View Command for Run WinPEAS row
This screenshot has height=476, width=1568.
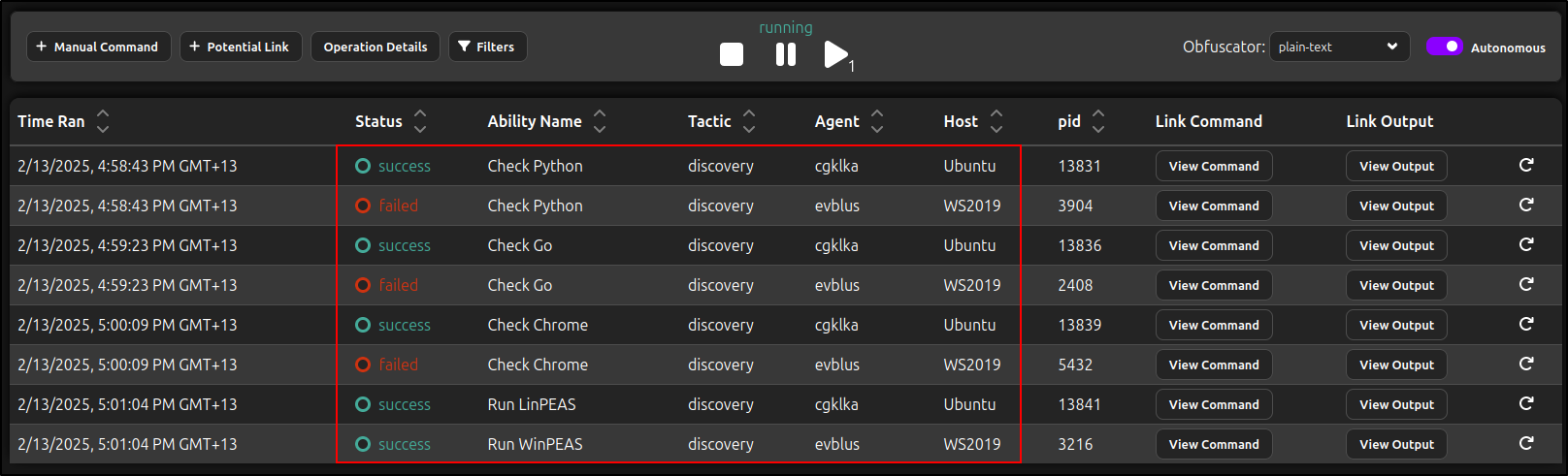pyautogui.click(x=1213, y=444)
